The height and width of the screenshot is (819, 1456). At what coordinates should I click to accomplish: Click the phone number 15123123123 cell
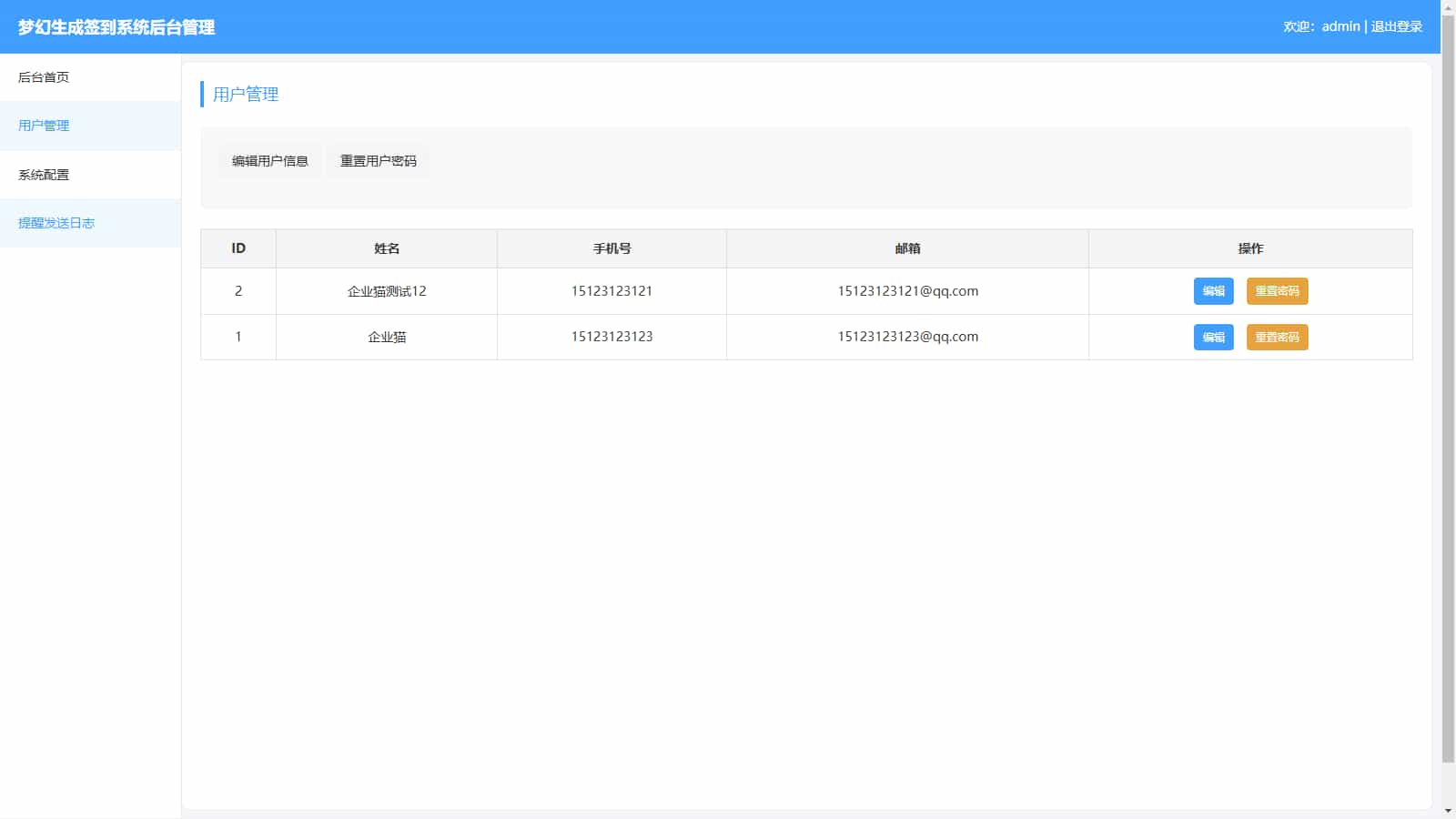tap(612, 337)
